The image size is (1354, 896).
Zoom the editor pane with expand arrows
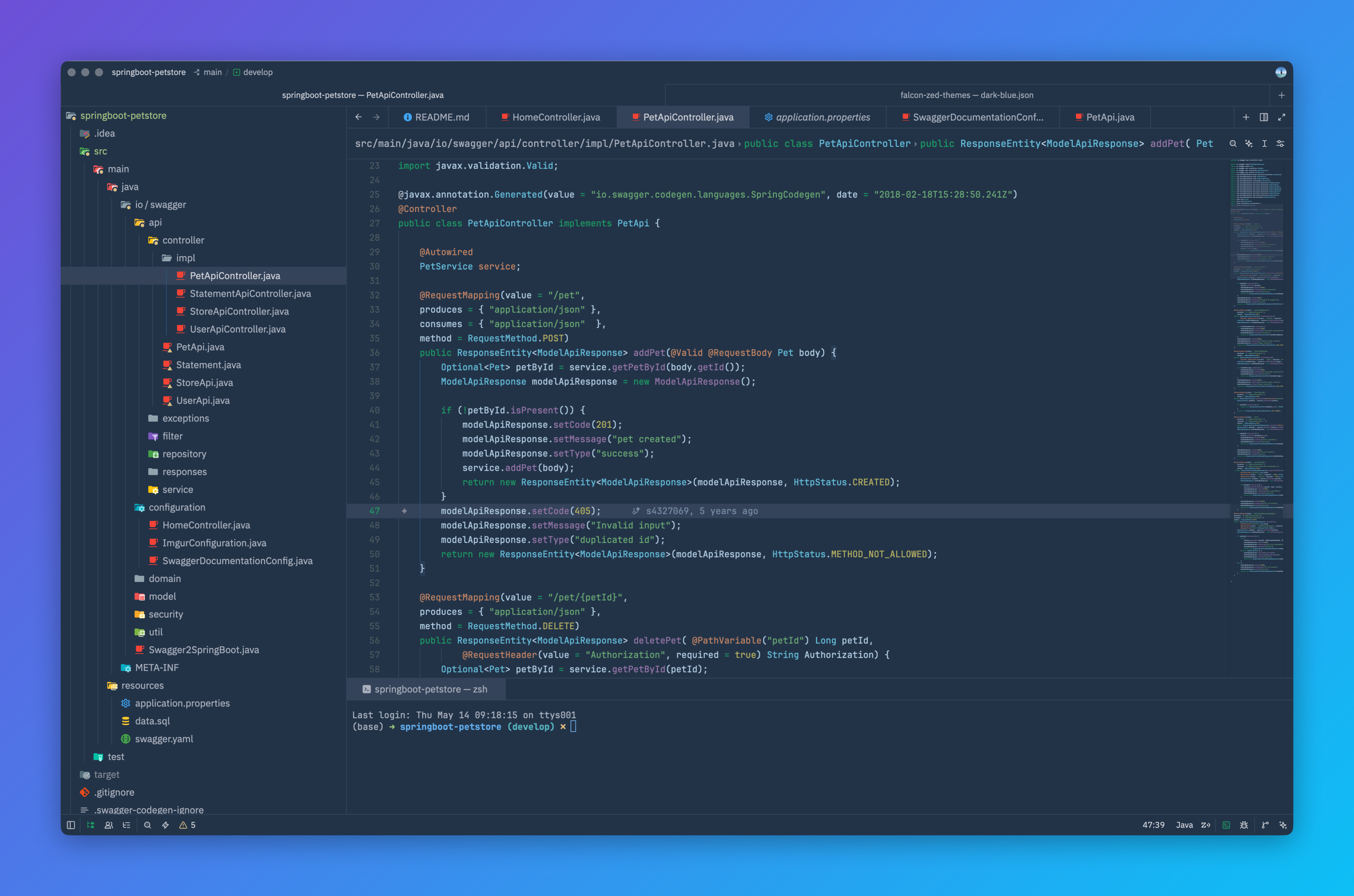(1281, 117)
